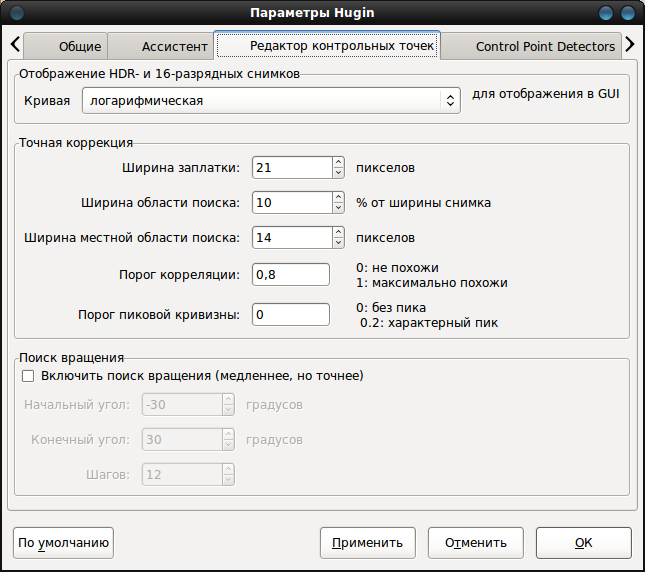Click the last title bar button on the right
Screen dimensions: 645x572
click(627, 13)
